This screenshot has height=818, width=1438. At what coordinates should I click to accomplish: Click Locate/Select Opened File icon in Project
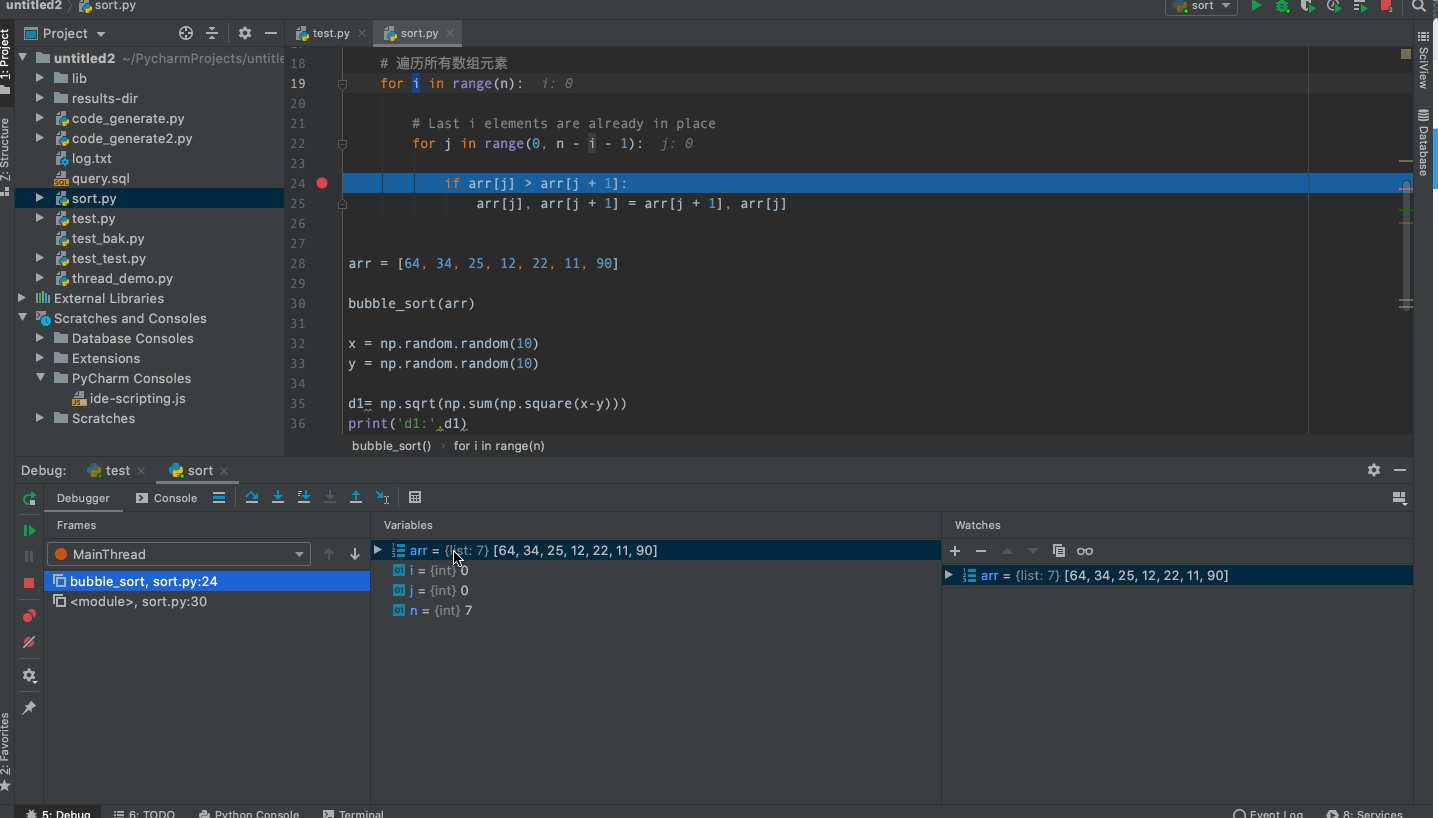tap(186, 33)
